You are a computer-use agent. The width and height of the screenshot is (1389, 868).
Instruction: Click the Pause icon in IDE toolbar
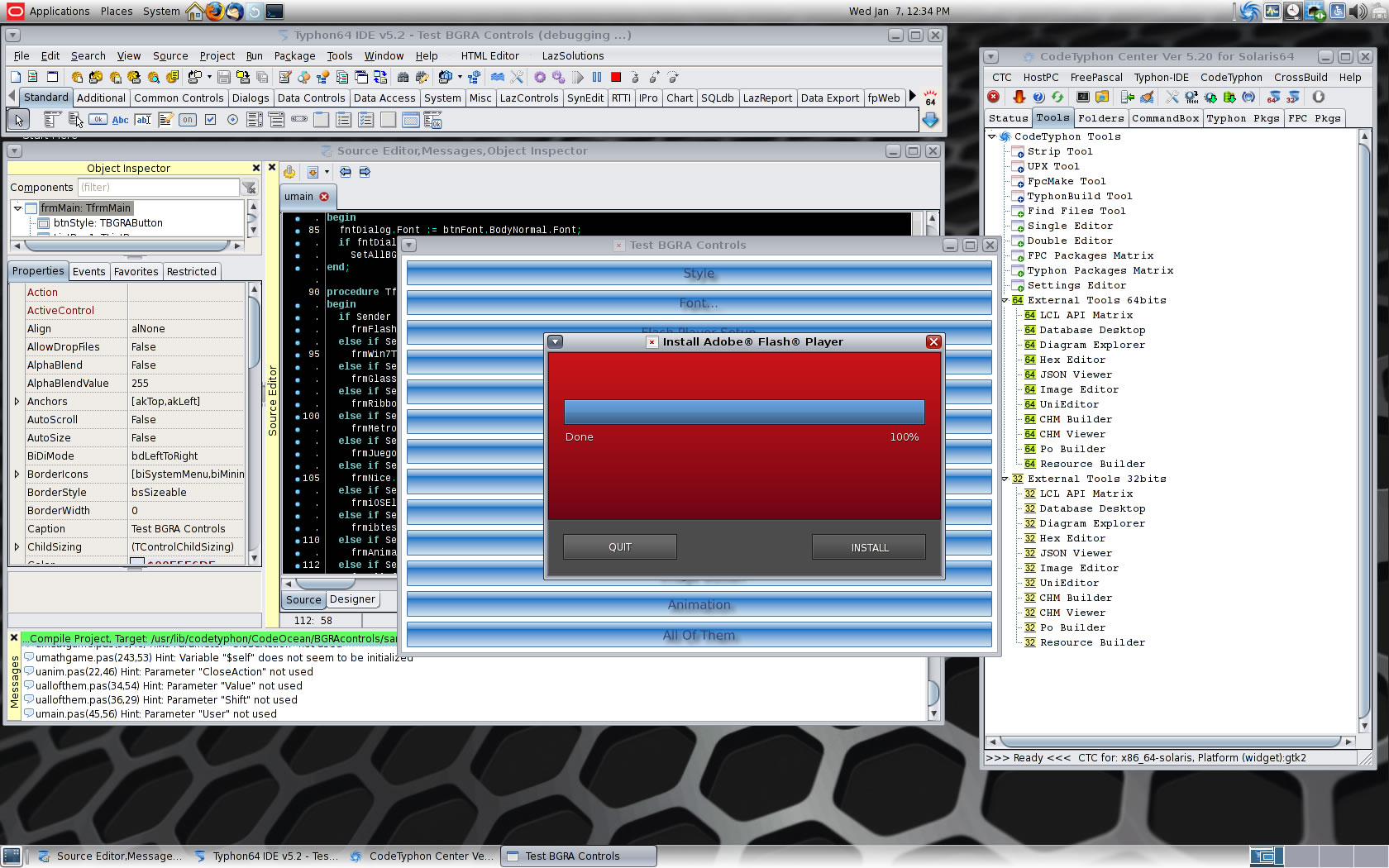coord(597,77)
